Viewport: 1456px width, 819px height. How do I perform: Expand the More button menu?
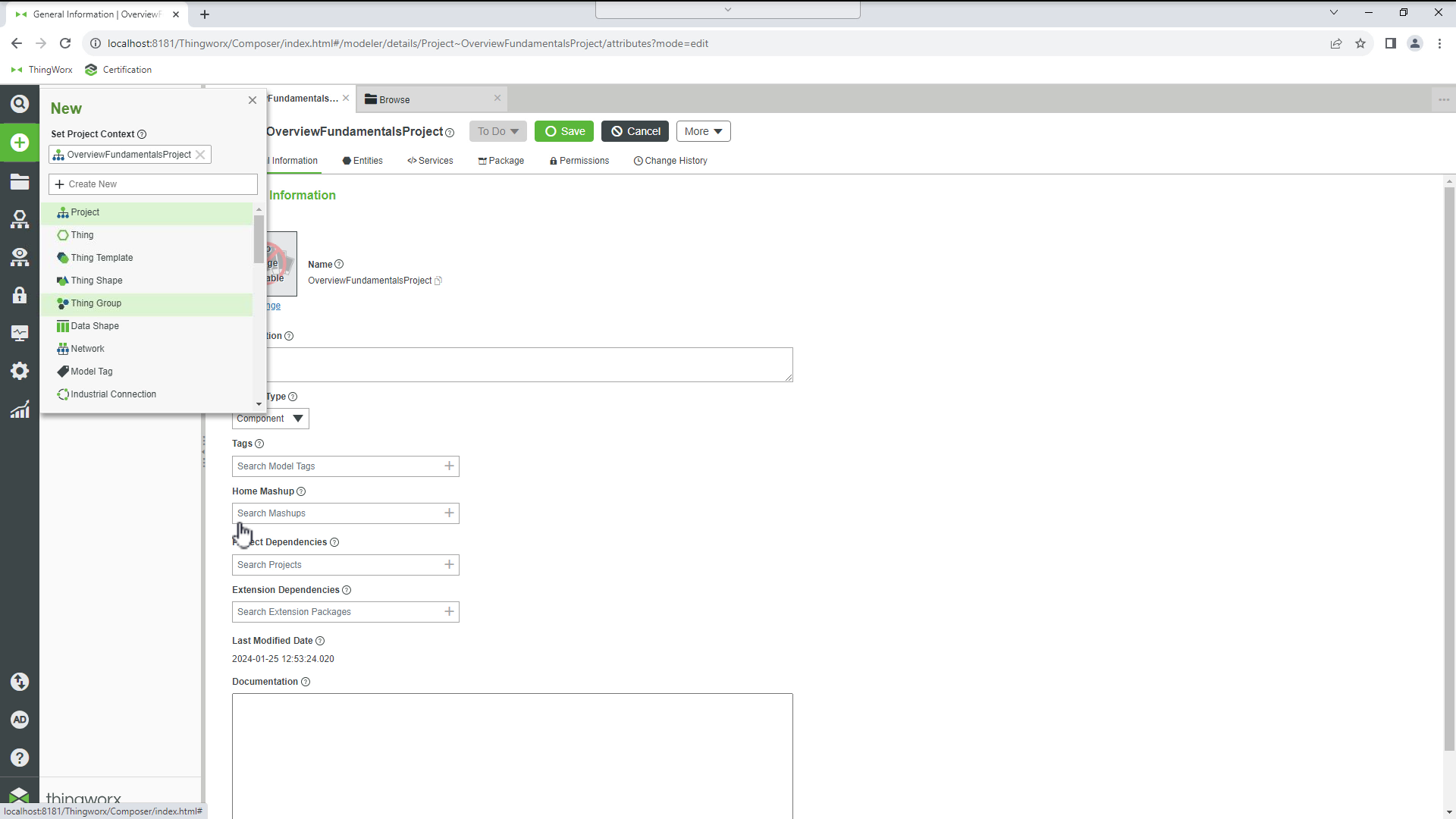(x=702, y=130)
